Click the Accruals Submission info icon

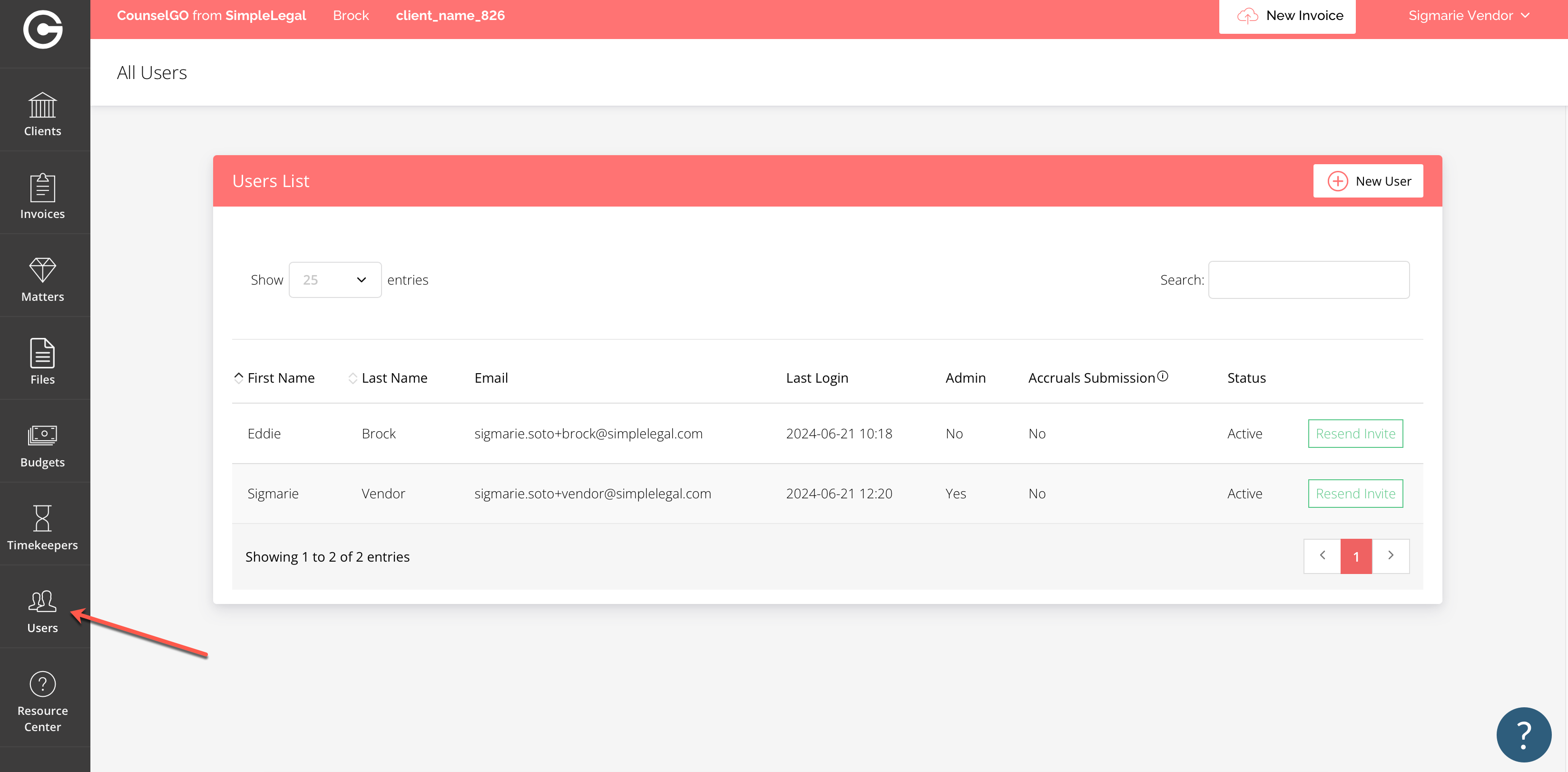[x=1163, y=376]
